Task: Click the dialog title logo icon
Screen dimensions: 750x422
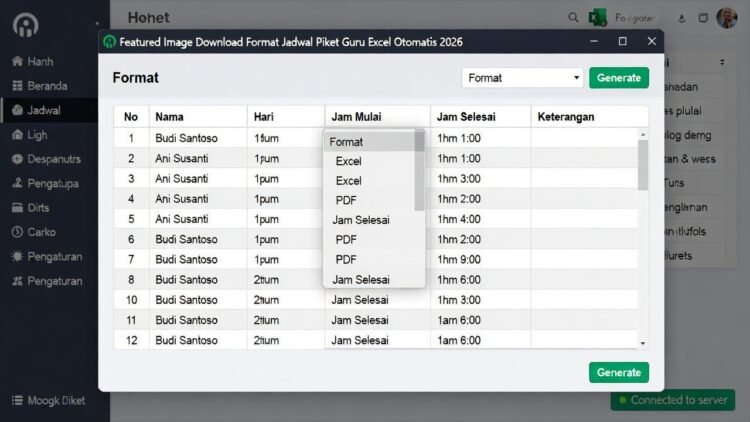Action: click(x=110, y=42)
